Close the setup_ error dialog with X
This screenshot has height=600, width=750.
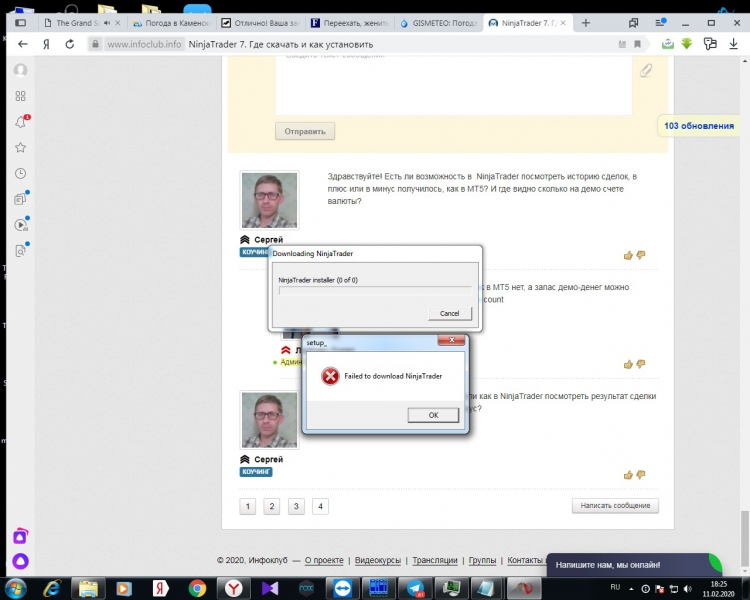click(451, 340)
